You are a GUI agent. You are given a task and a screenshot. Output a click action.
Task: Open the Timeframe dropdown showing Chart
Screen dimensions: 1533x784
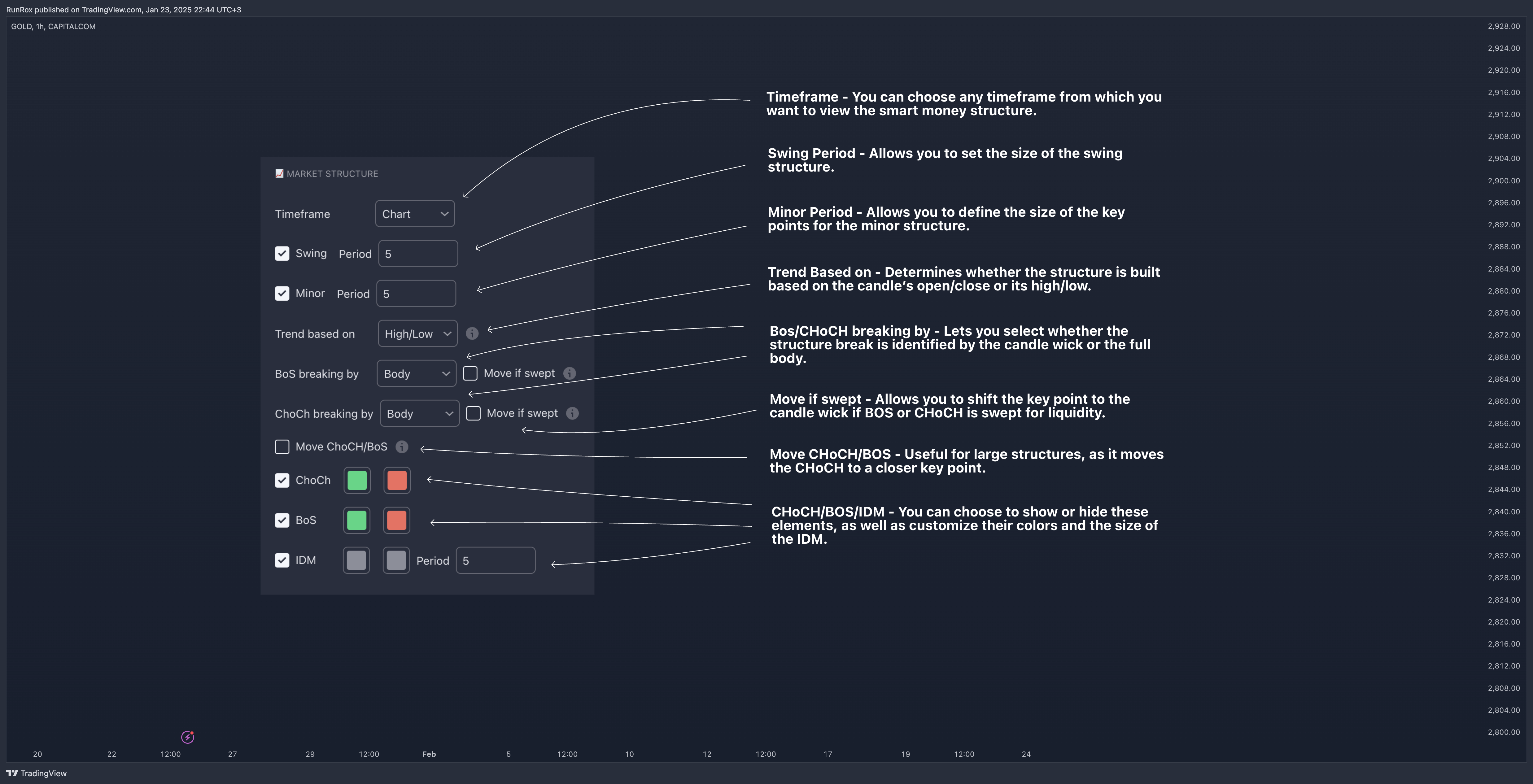(x=415, y=214)
